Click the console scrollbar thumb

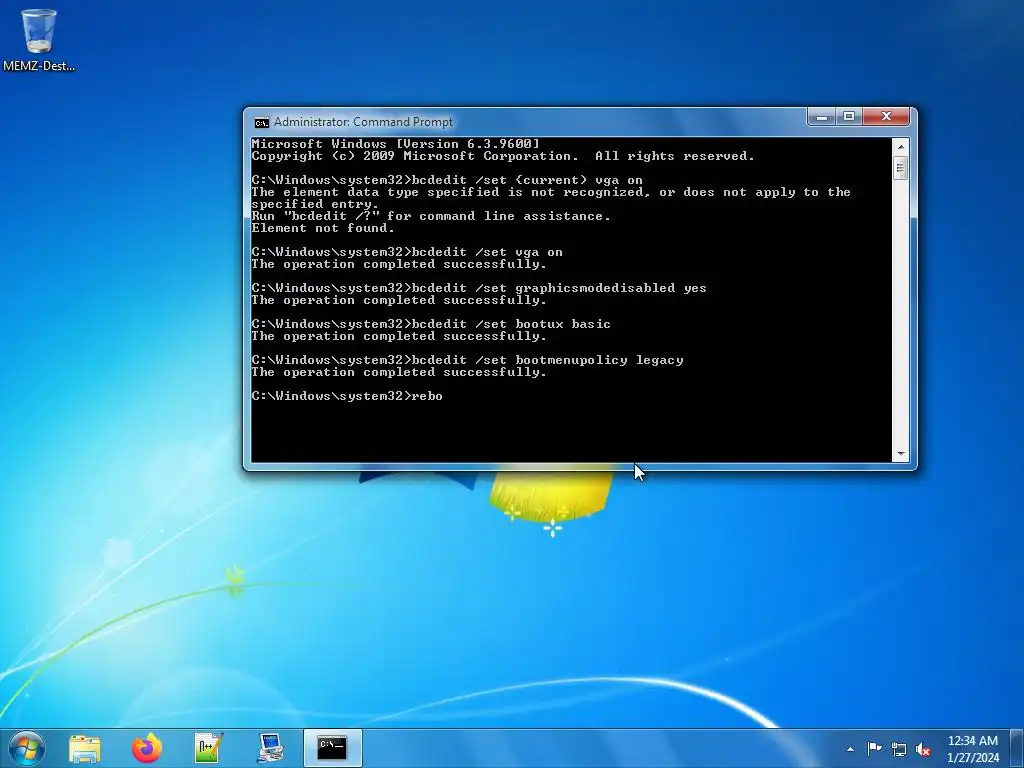[x=901, y=168]
